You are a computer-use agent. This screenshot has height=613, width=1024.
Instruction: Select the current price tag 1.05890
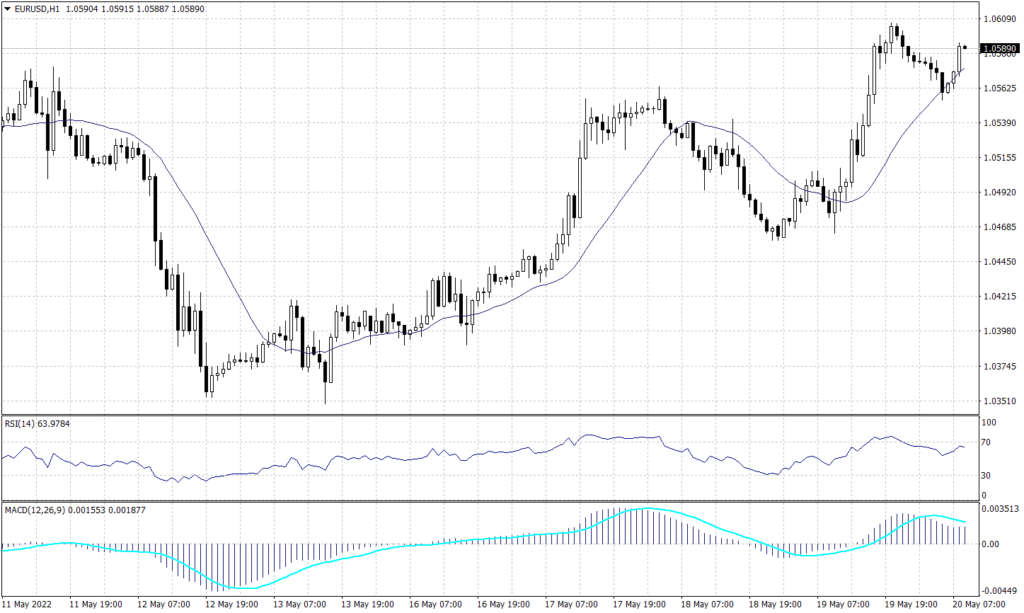[999, 47]
